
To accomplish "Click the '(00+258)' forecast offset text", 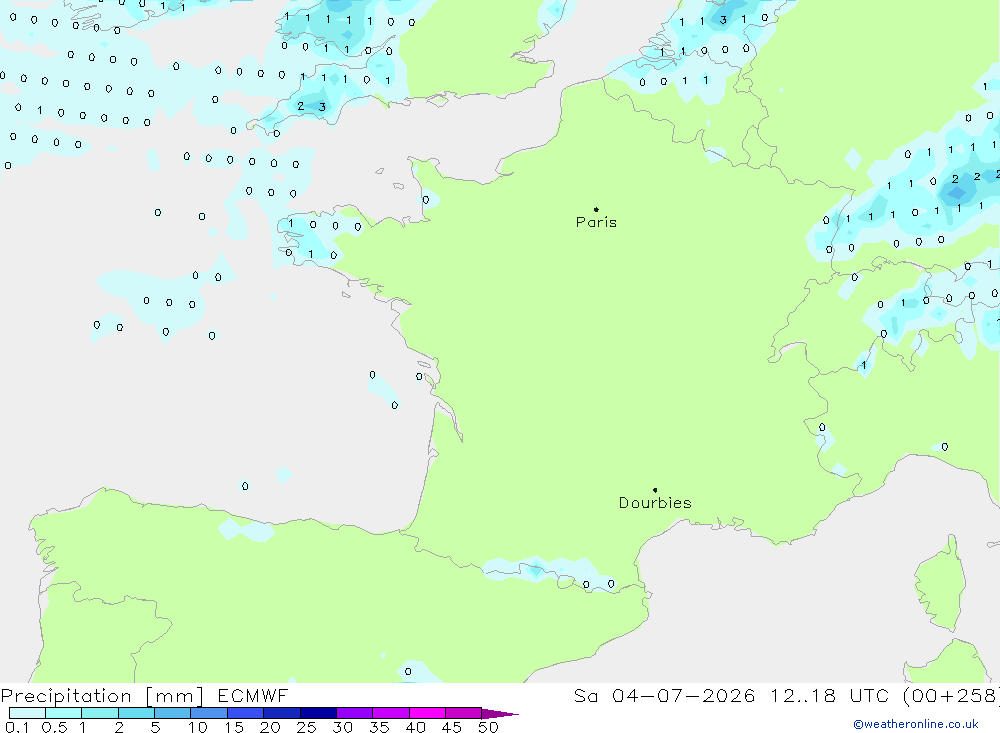I will [x=950, y=696].
